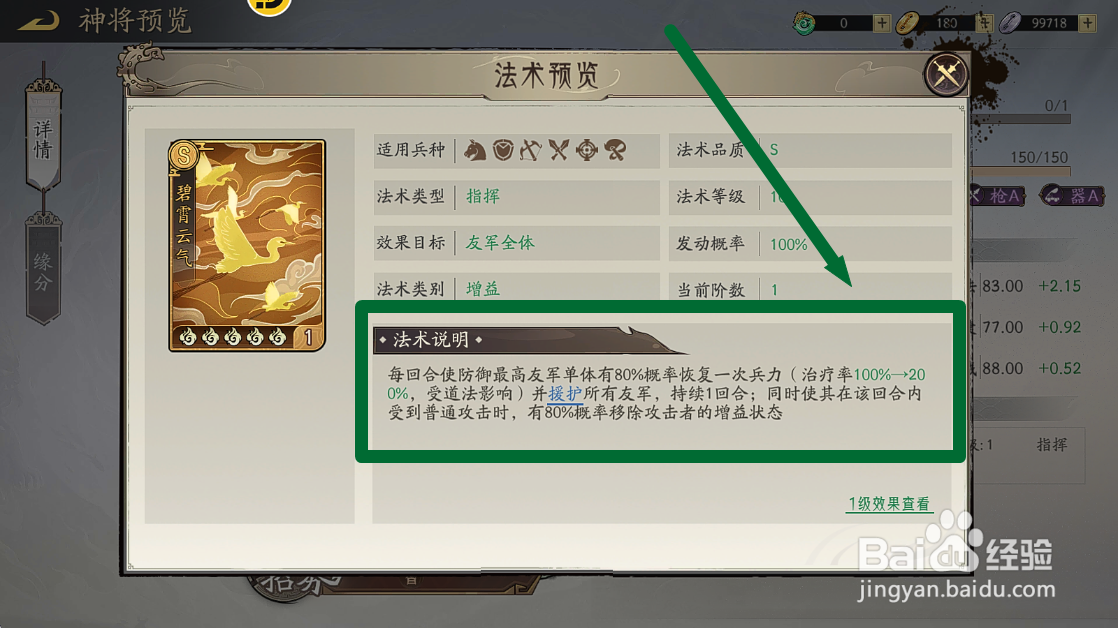Click the back arrow beside 神将预览
This screenshot has width=1118, height=628.
tap(39, 21)
